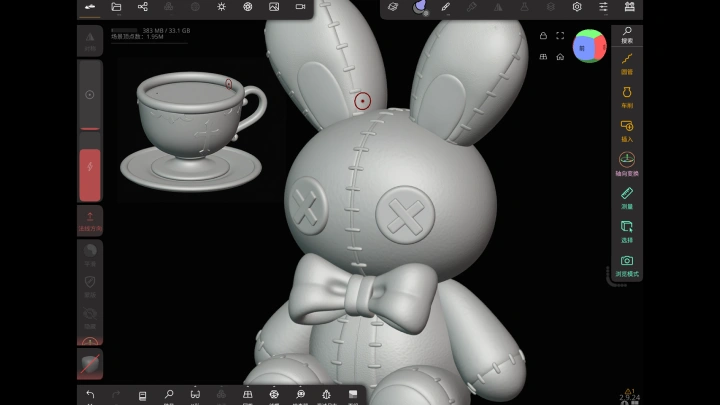Click the memory usage 383 MB / 33.1 GB text
The height and width of the screenshot is (405, 720).
click(x=166, y=30)
